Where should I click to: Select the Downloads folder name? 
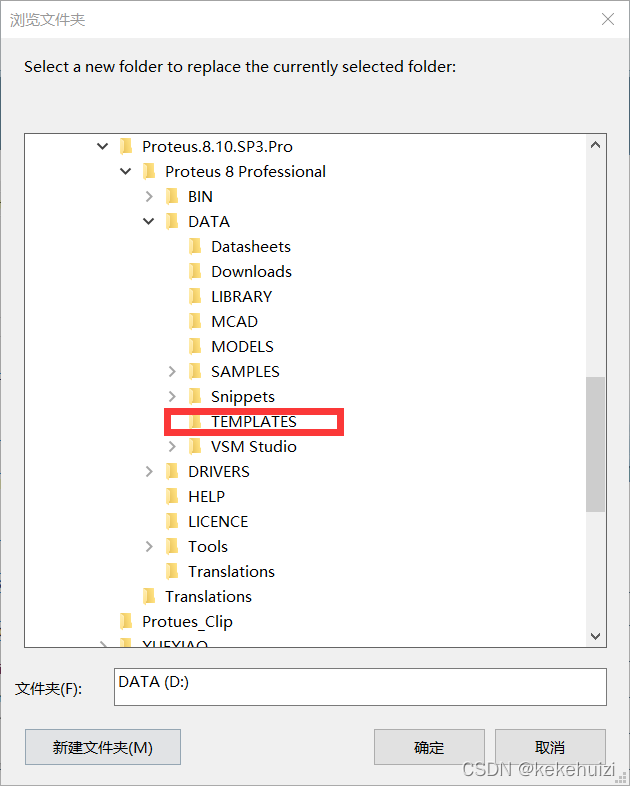(251, 272)
